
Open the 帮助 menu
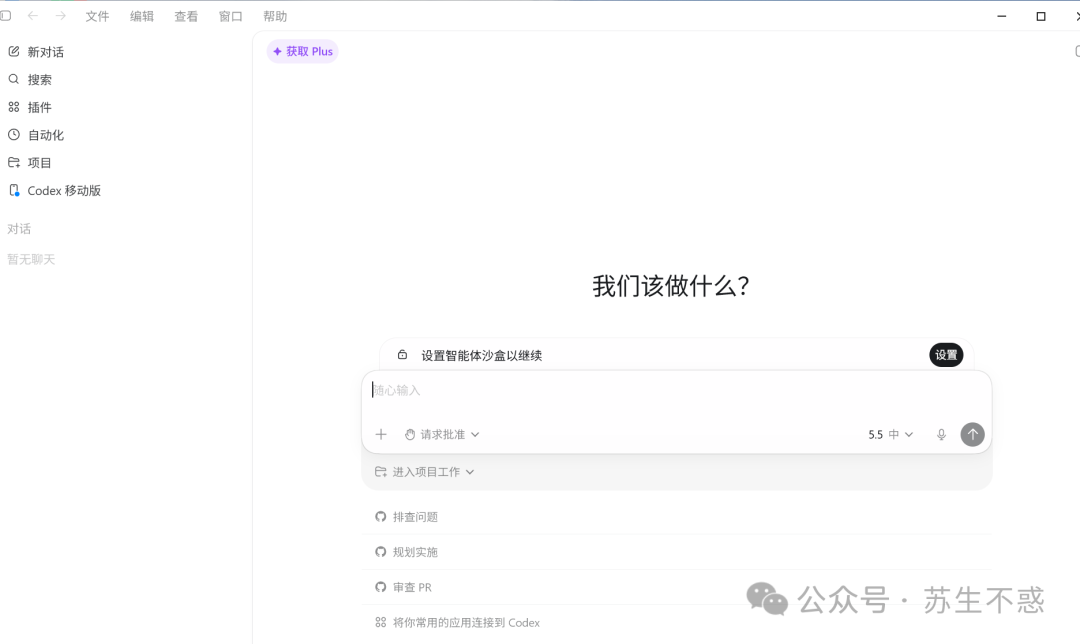coord(275,16)
